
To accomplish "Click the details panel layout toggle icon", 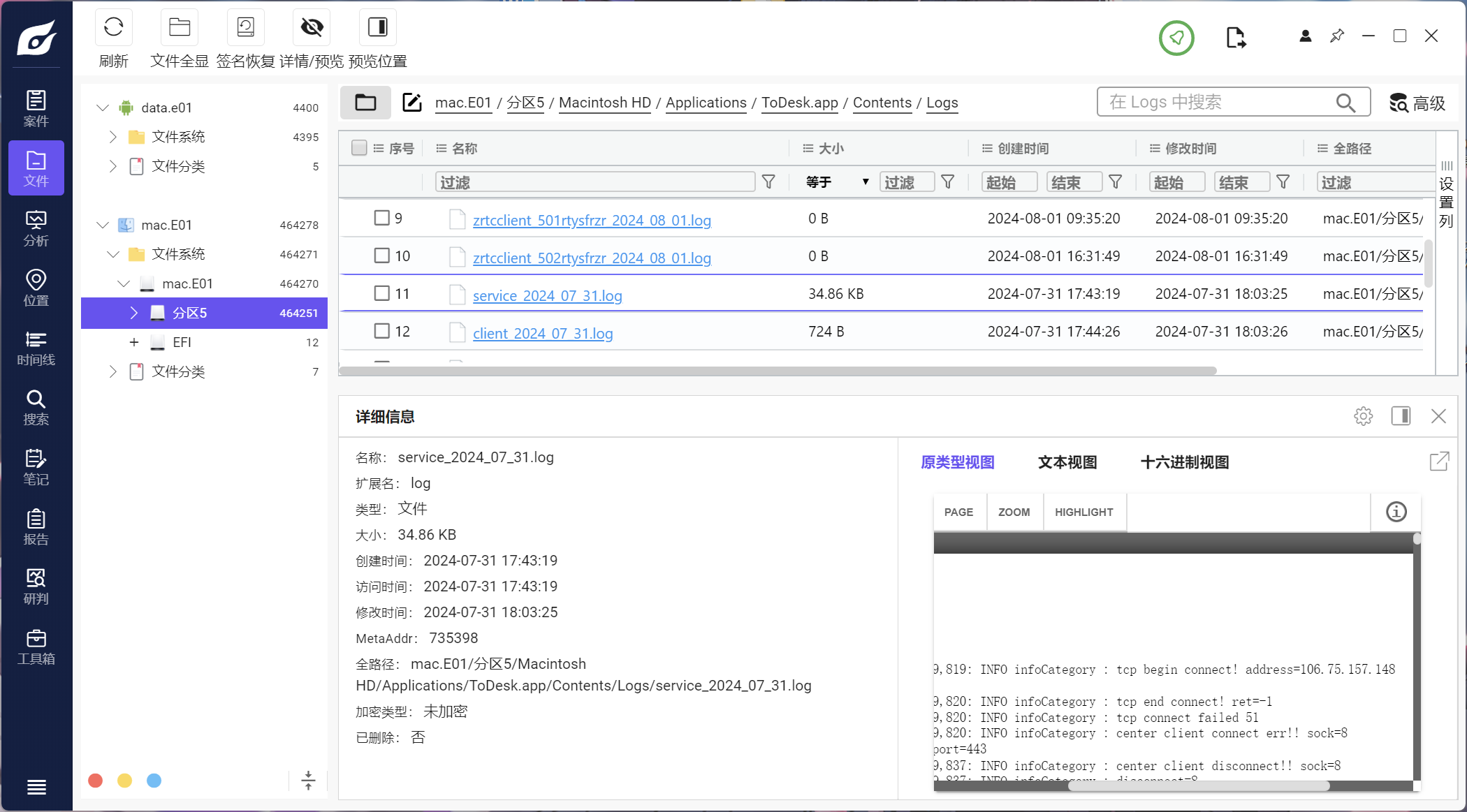I will click(x=1401, y=416).
